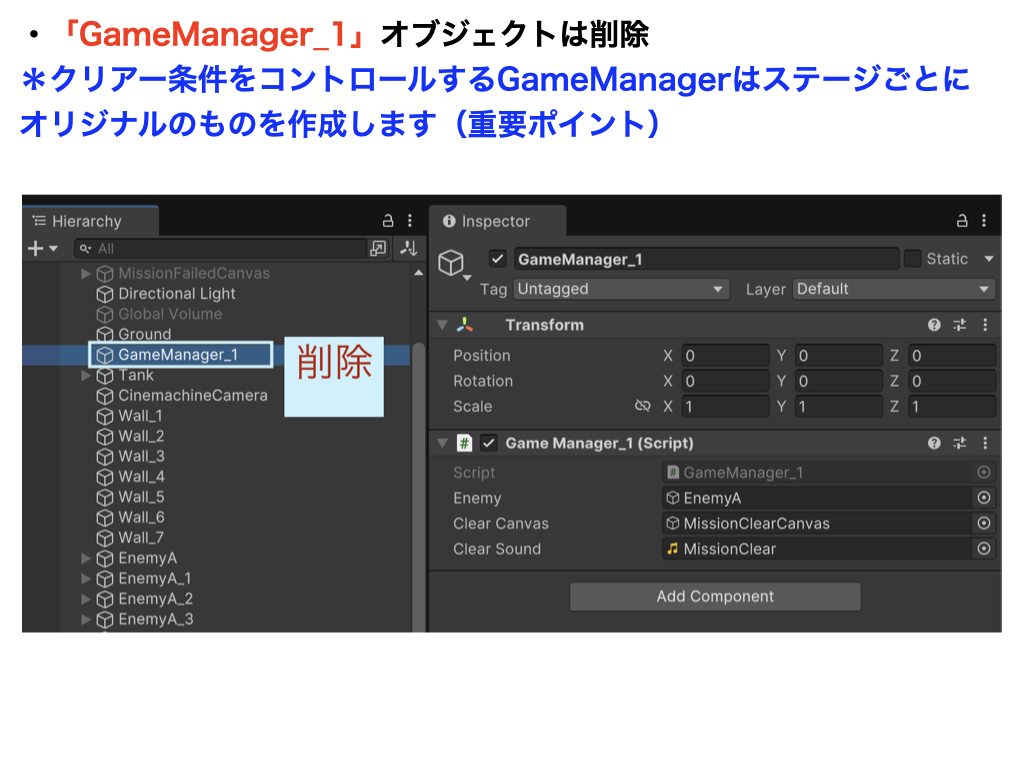Click the Hierarchy panel lock icon
The height and width of the screenshot is (768, 1024).
click(388, 221)
